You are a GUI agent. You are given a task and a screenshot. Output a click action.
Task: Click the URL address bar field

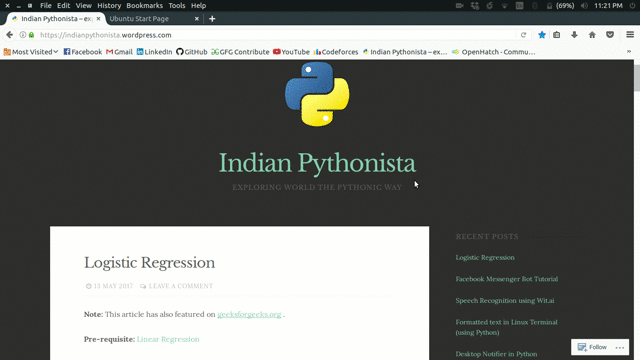pos(278,35)
